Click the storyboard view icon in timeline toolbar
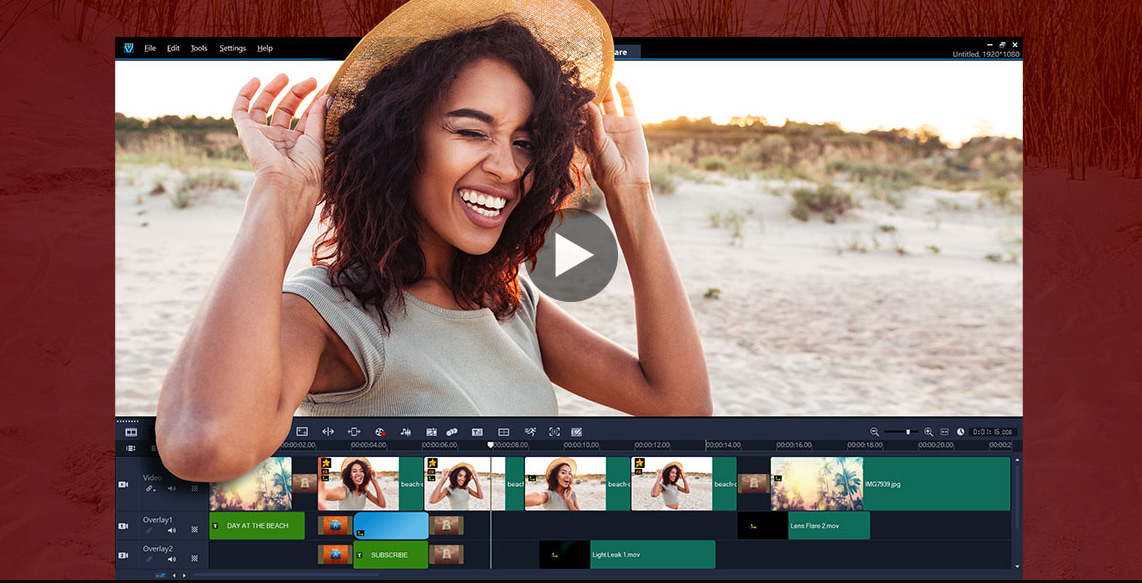The width and height of the screenshot is (1142, 583). (131, 432)
